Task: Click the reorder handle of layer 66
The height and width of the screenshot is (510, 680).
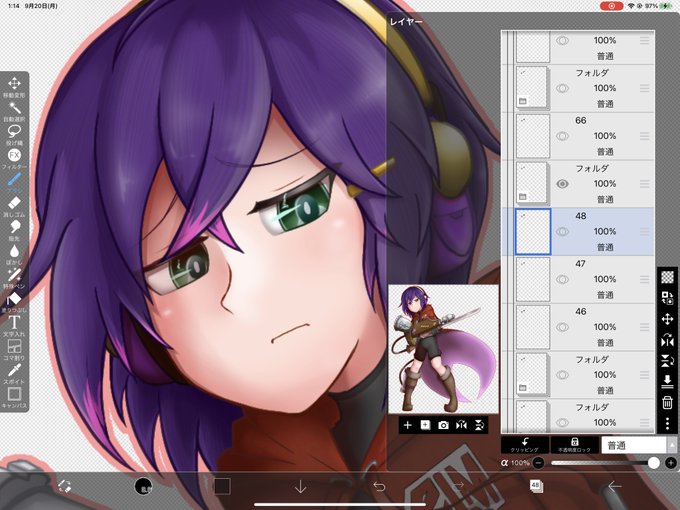Action: (644, 136)
